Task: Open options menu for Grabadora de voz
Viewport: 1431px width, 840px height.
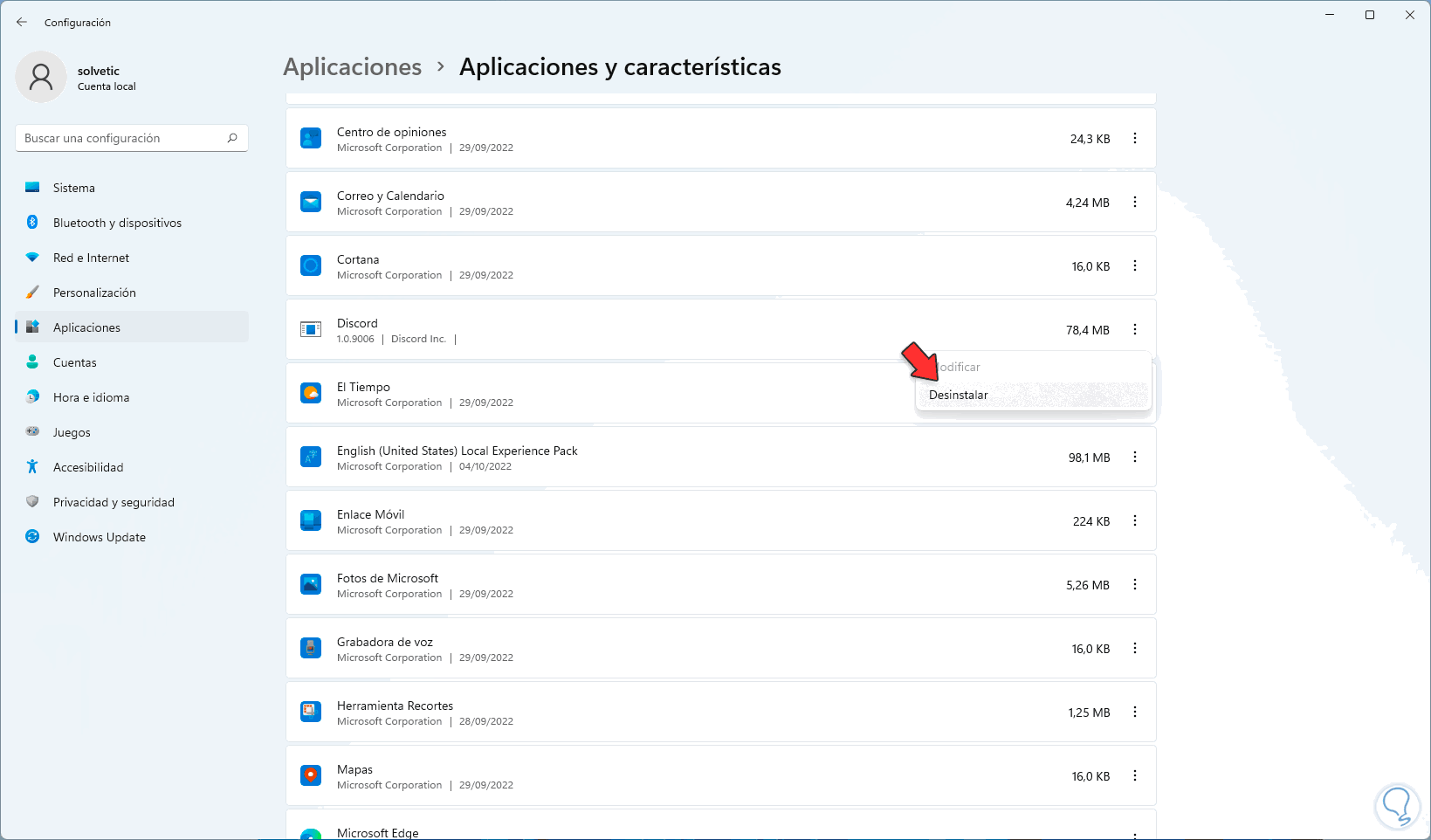Action: [x=1135, y=648]
